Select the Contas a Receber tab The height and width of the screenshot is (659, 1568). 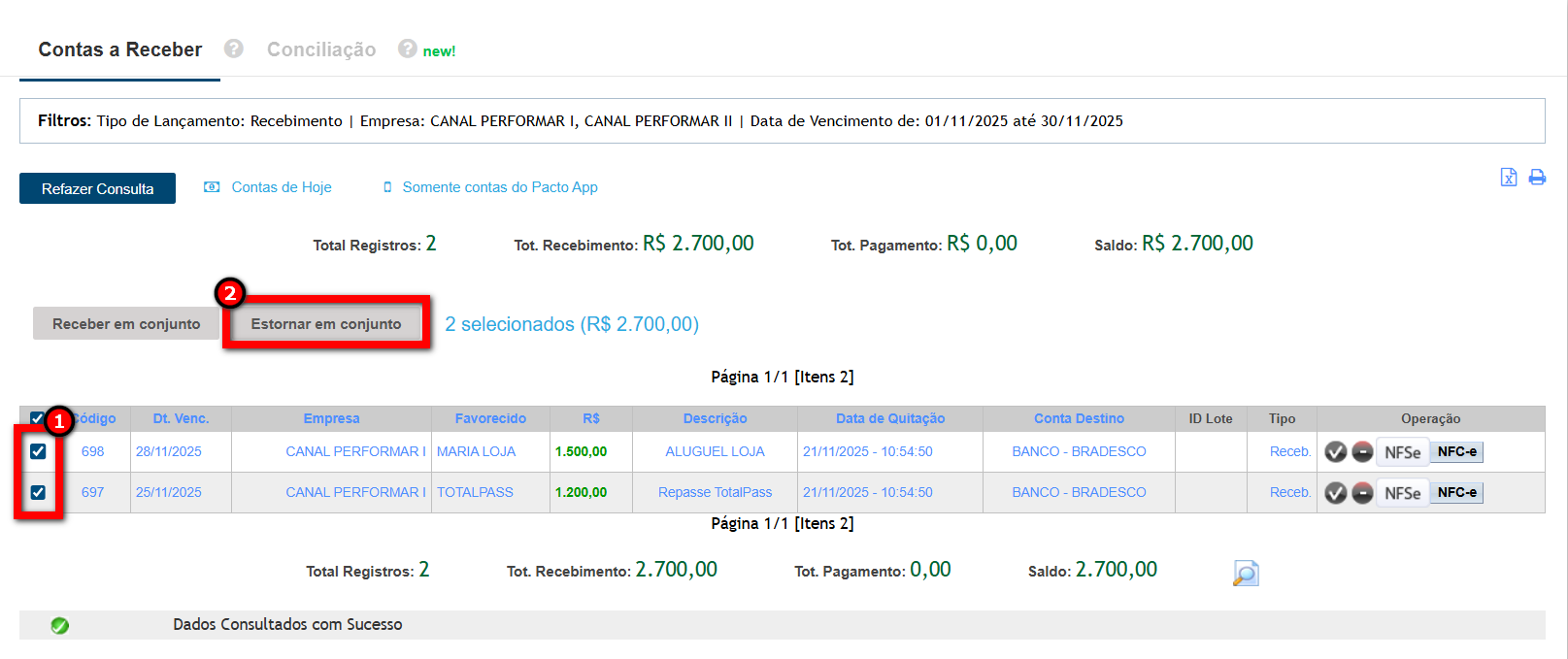[120, 49]
